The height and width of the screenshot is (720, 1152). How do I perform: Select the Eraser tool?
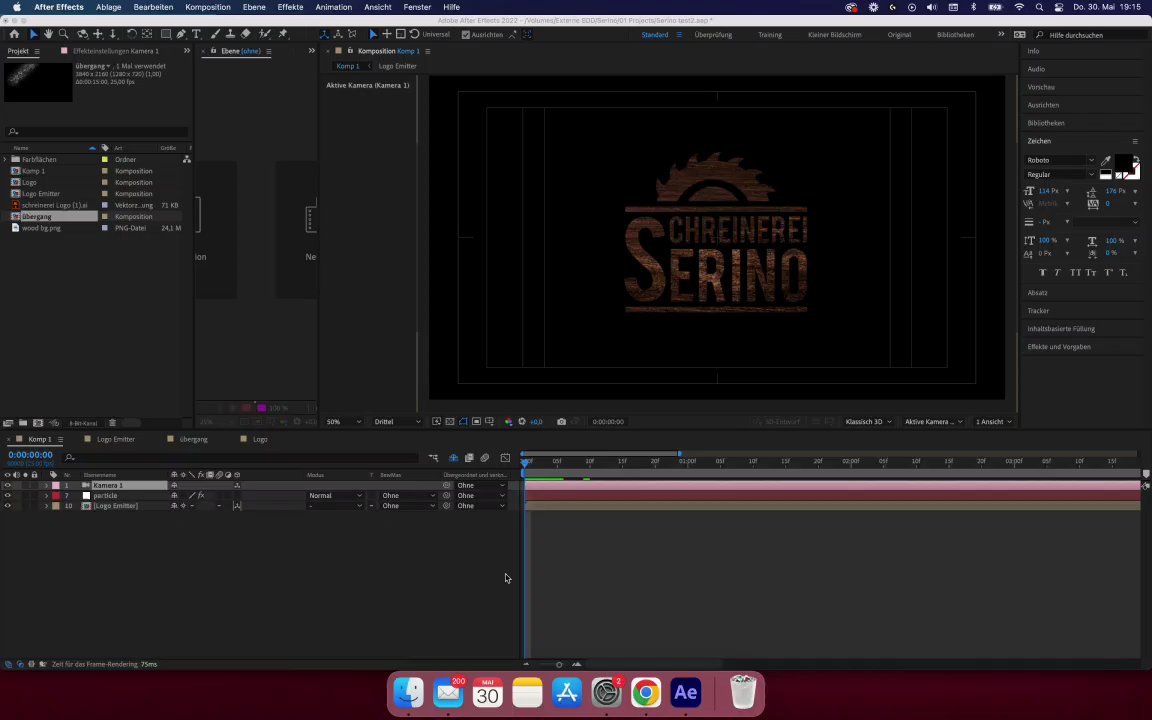click(x=245, y=34)
